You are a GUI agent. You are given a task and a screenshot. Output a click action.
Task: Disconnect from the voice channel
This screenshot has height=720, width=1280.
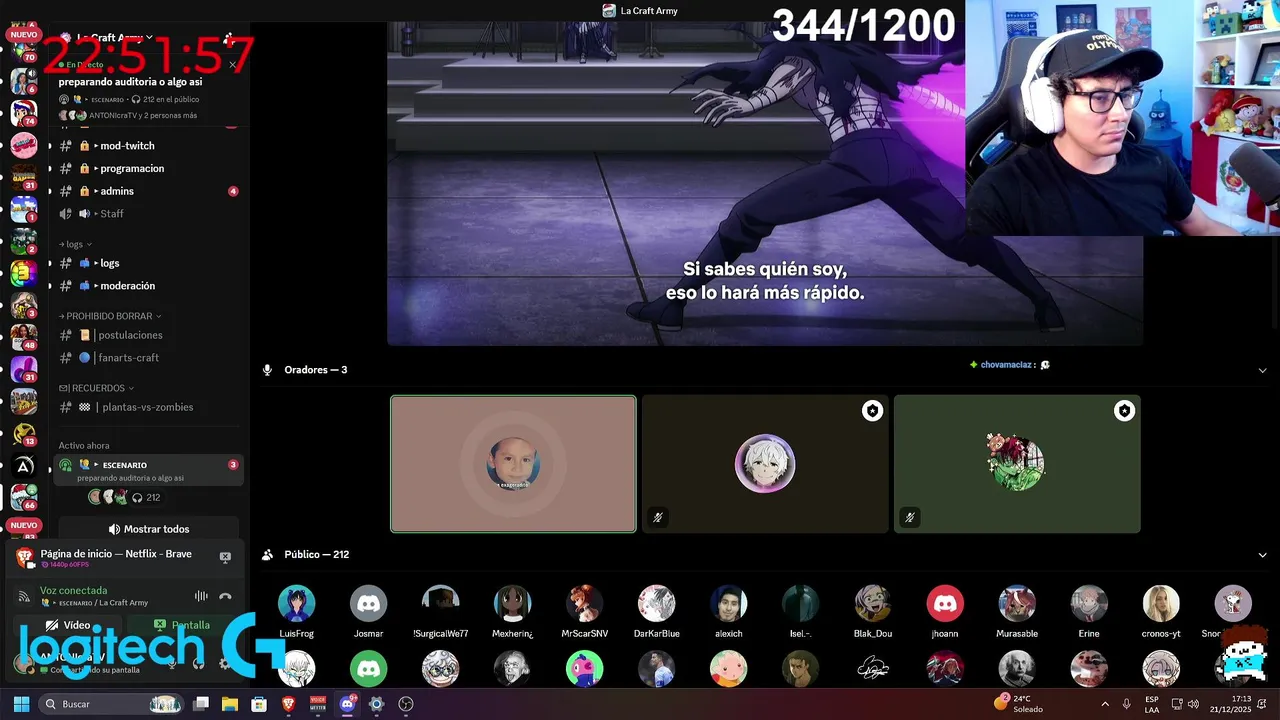click(x=225, y=596)
